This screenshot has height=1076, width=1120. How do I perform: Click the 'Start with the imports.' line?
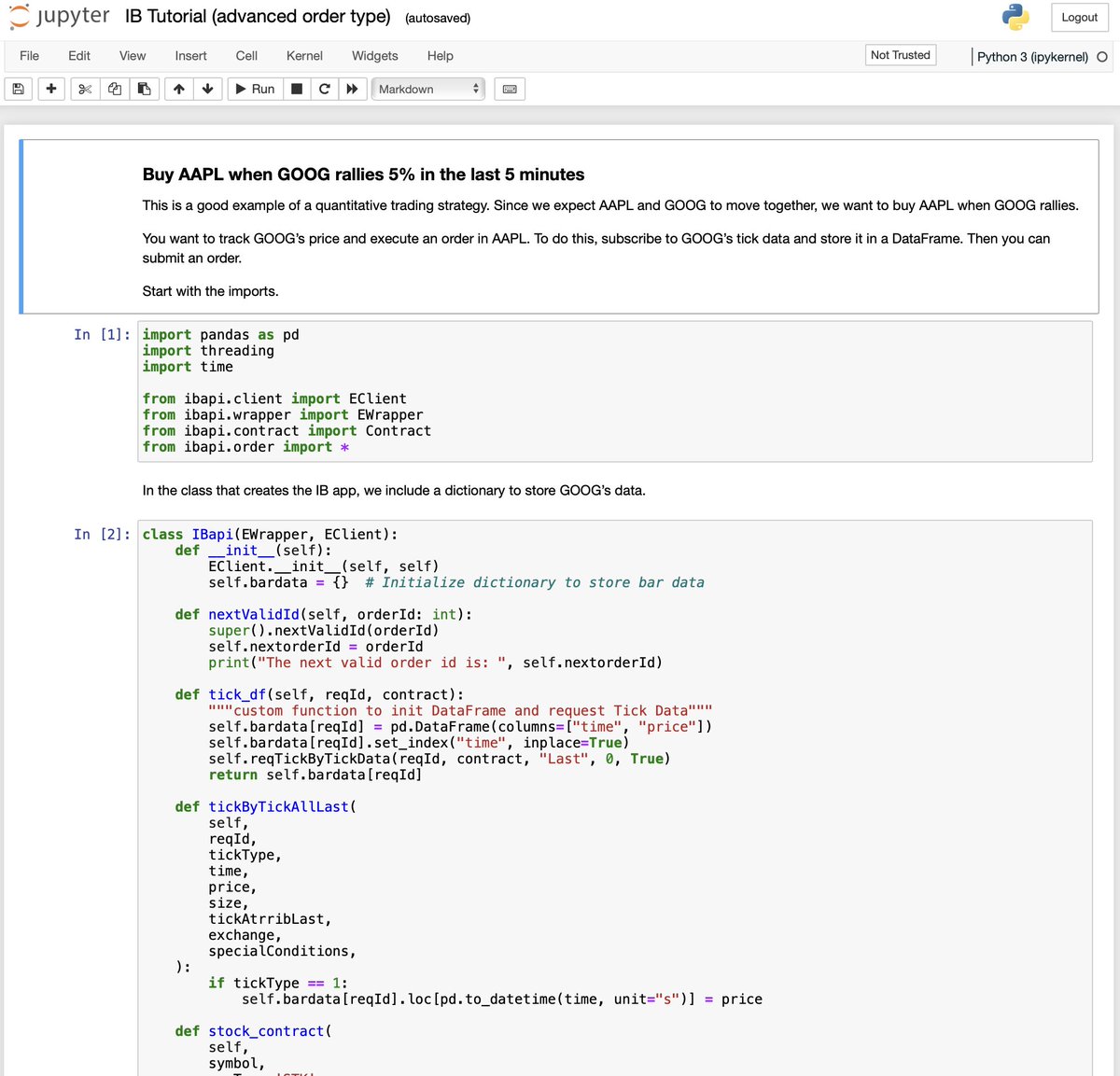click(211, 291)
